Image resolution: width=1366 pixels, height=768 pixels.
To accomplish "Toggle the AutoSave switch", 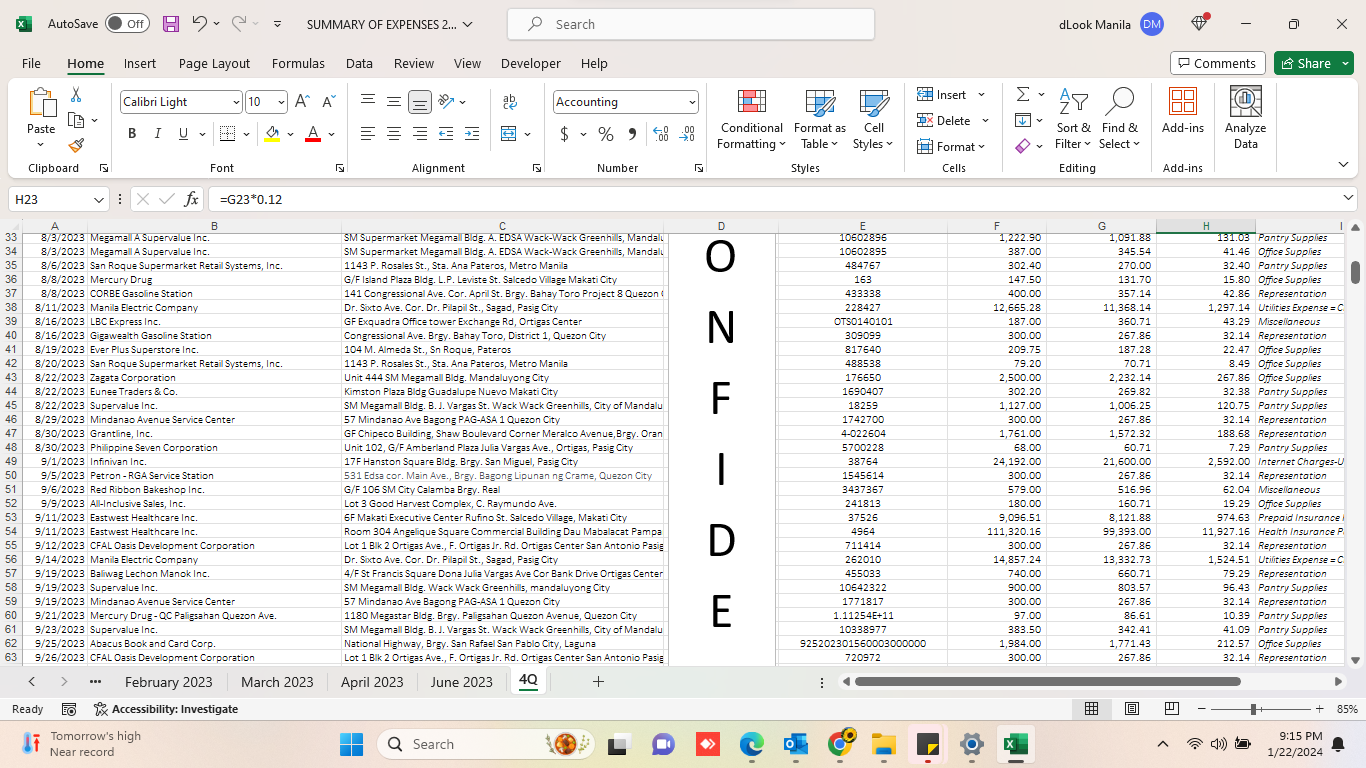I will [127, 24].
